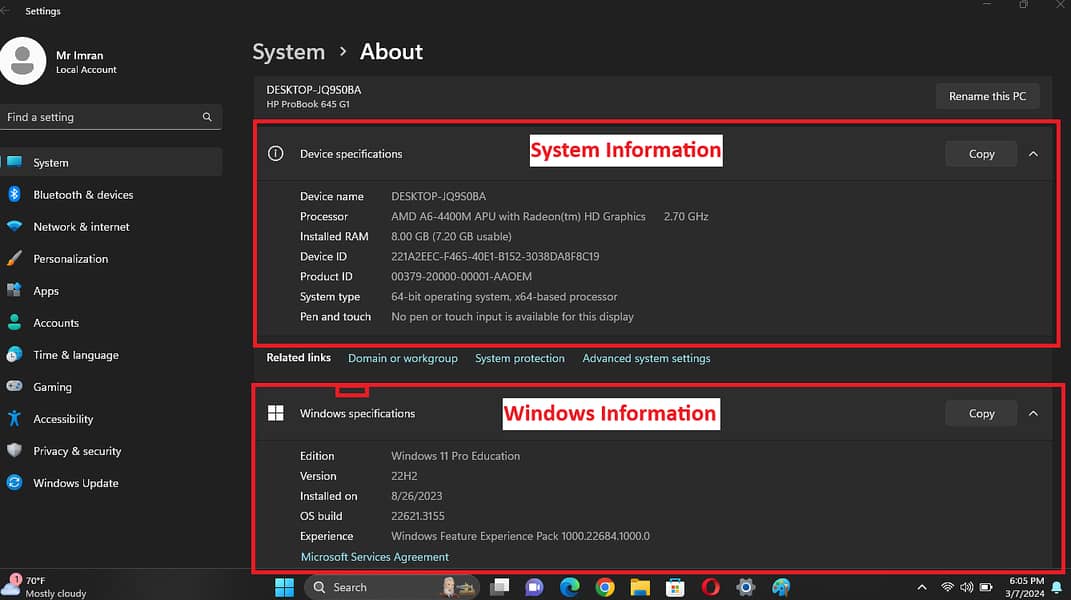Screen dimensions: 1071x600
Task: Open Windows Update section
Action: click(75, 483)
